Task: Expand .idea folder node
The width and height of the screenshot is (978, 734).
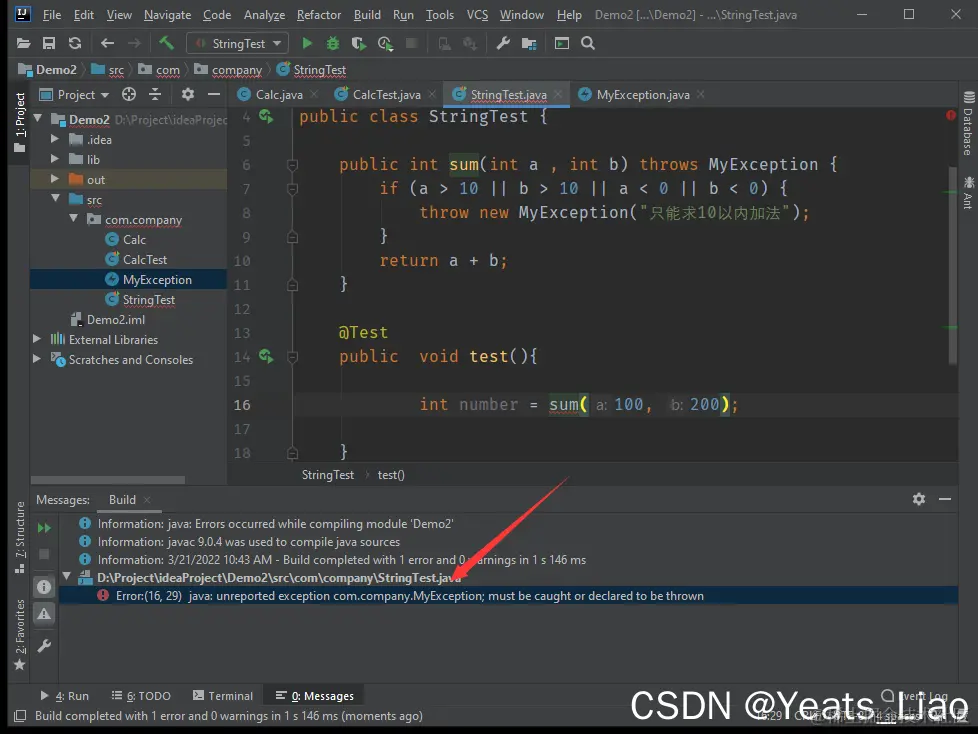Action: pyautogui.click(x=56, y=138)
